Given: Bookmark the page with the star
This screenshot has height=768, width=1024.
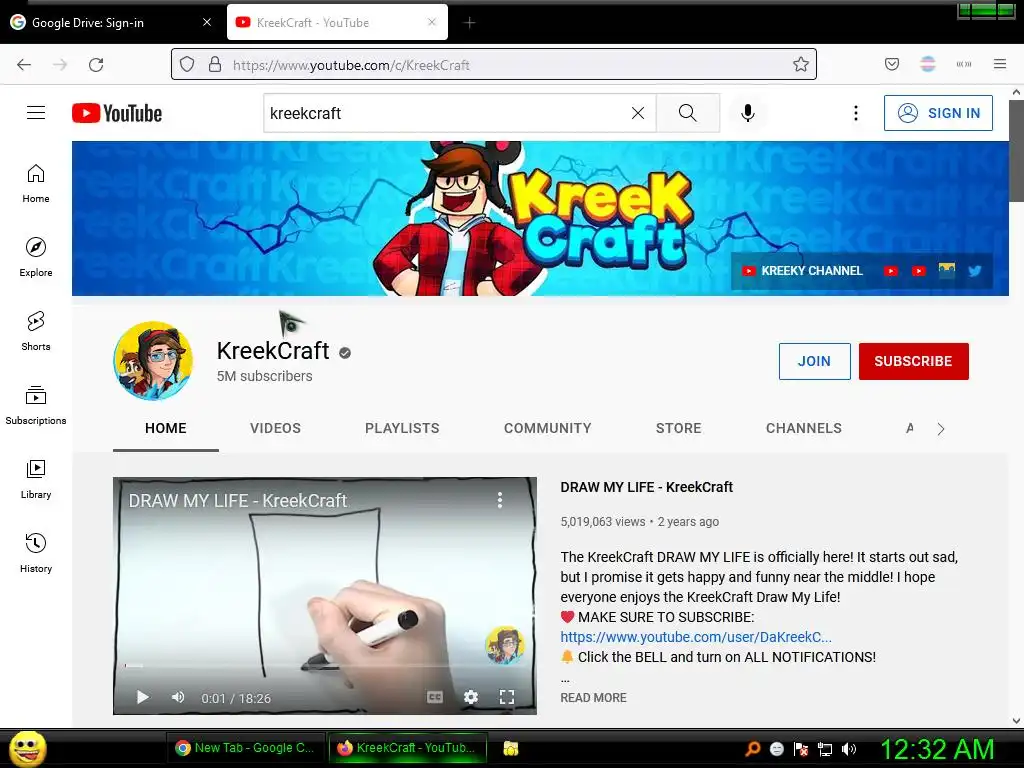Looking at the screenshot, I should click(x=801, y=65).
